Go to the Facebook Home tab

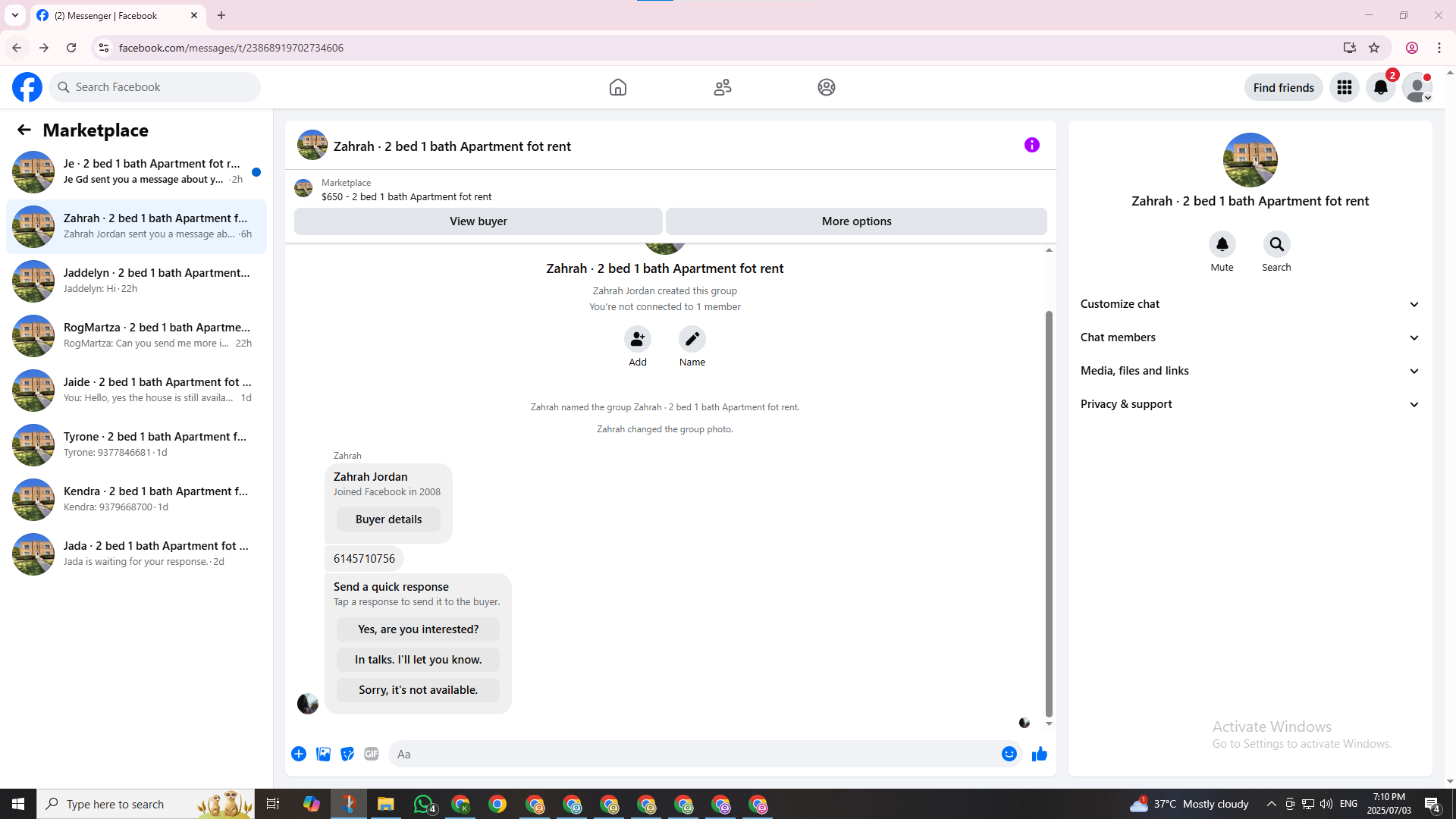[617, 87]
